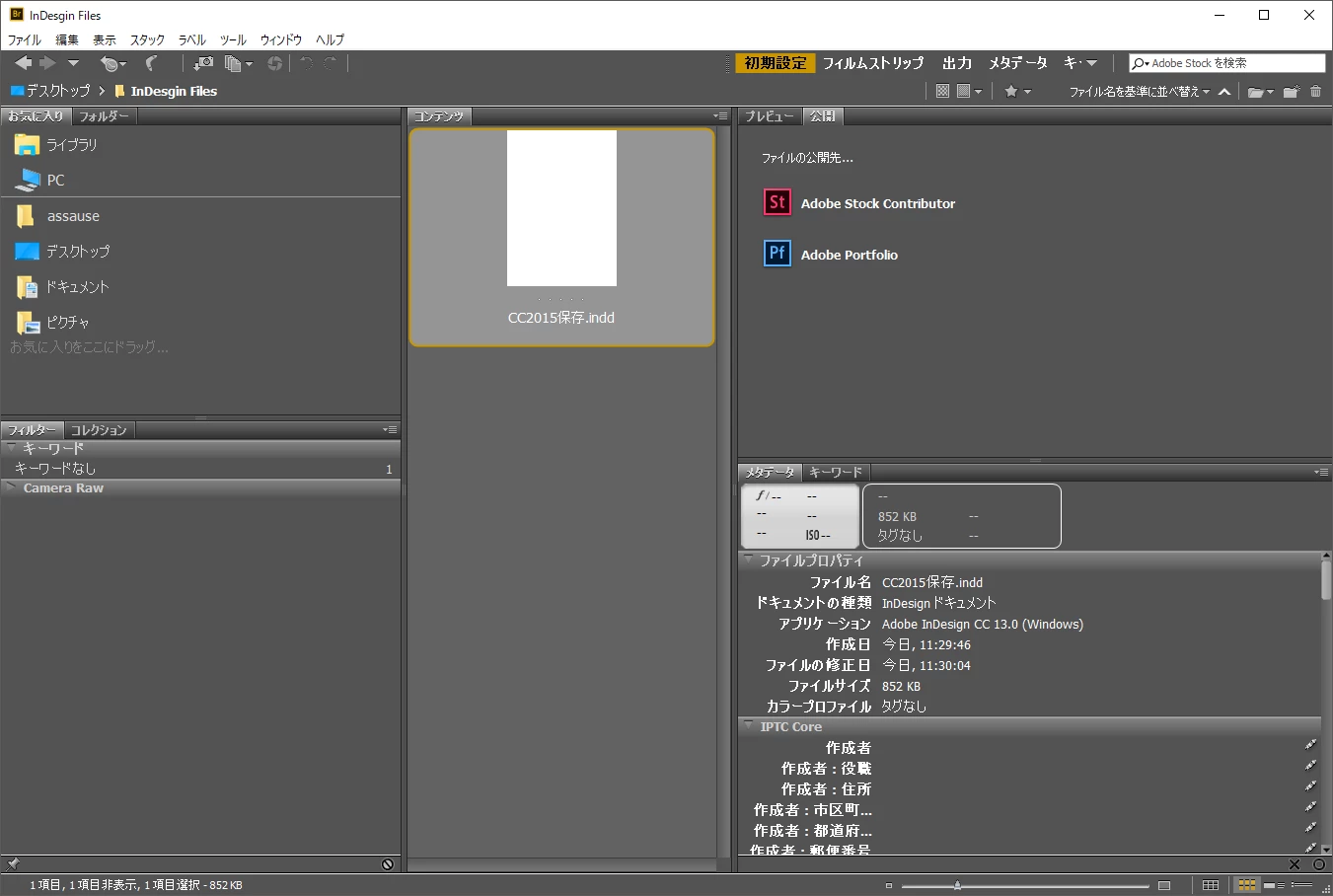Open the 編集 menu

point(67,39)
